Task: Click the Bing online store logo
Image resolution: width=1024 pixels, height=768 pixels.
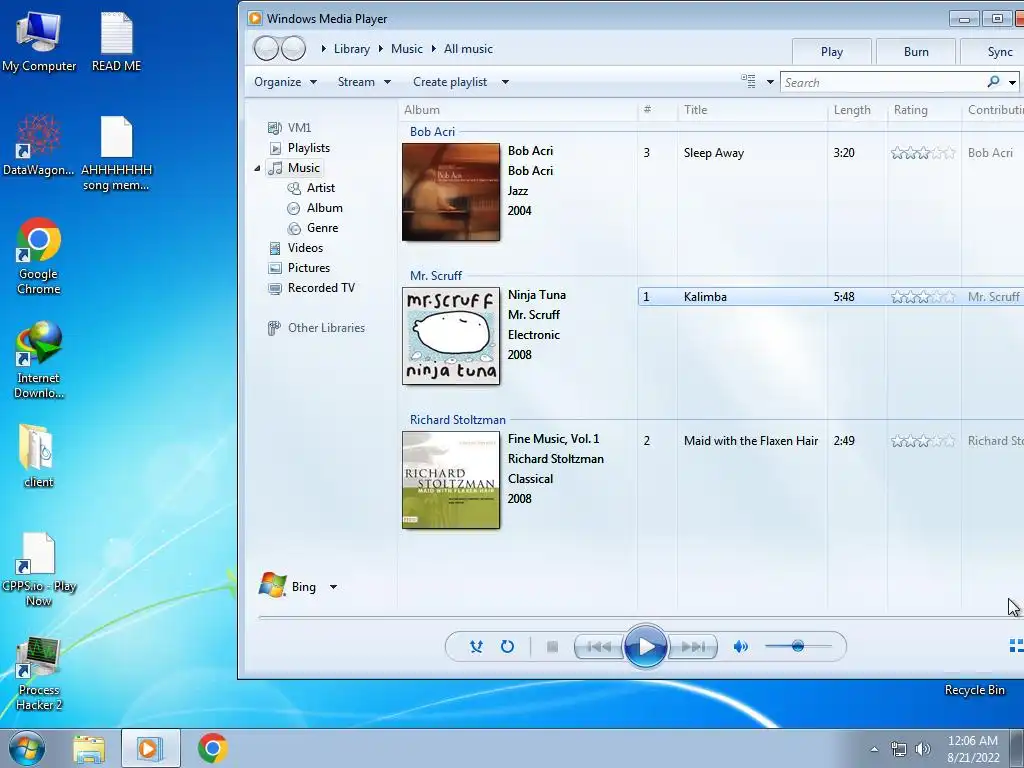Action: 273,585
